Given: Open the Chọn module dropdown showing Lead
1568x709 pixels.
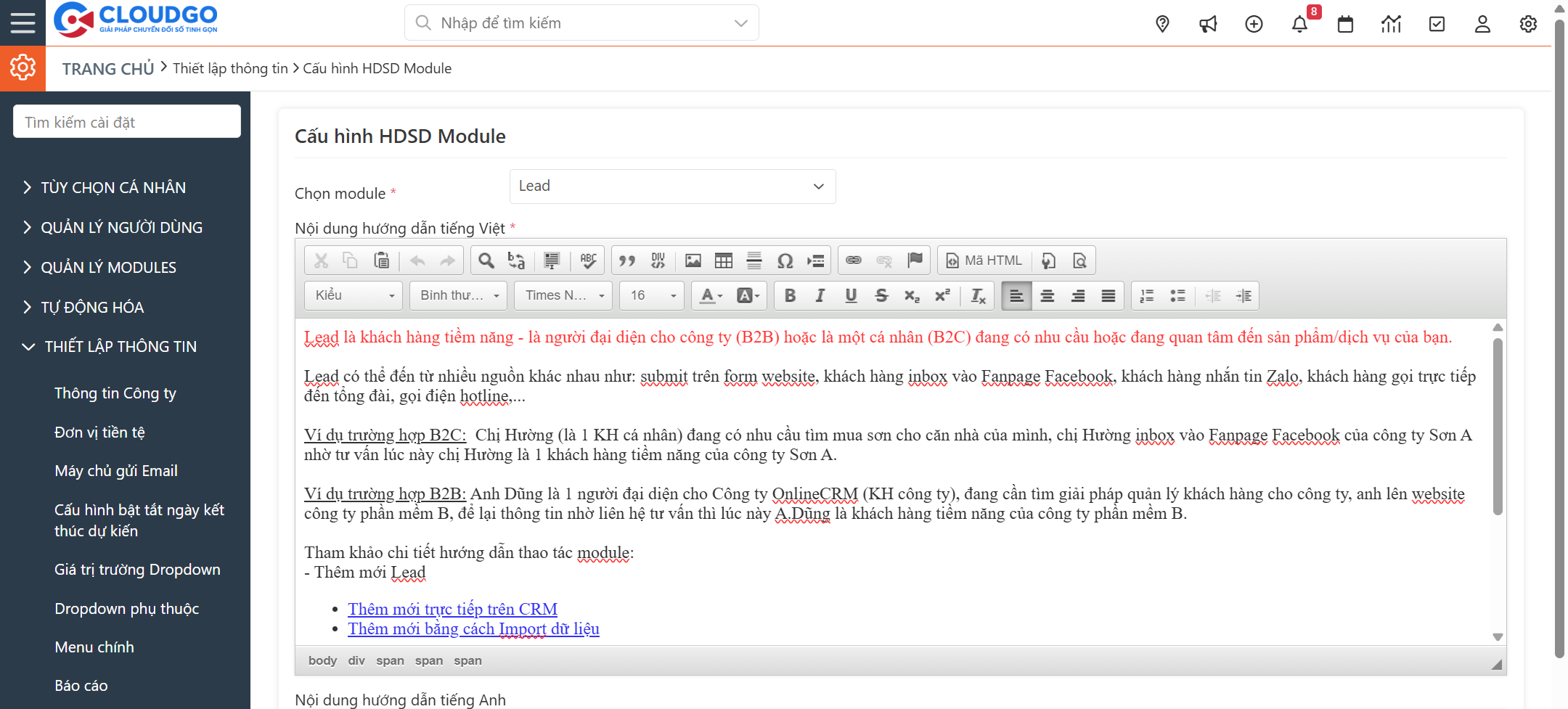Looking at the screenshot, I should (671, 186).
